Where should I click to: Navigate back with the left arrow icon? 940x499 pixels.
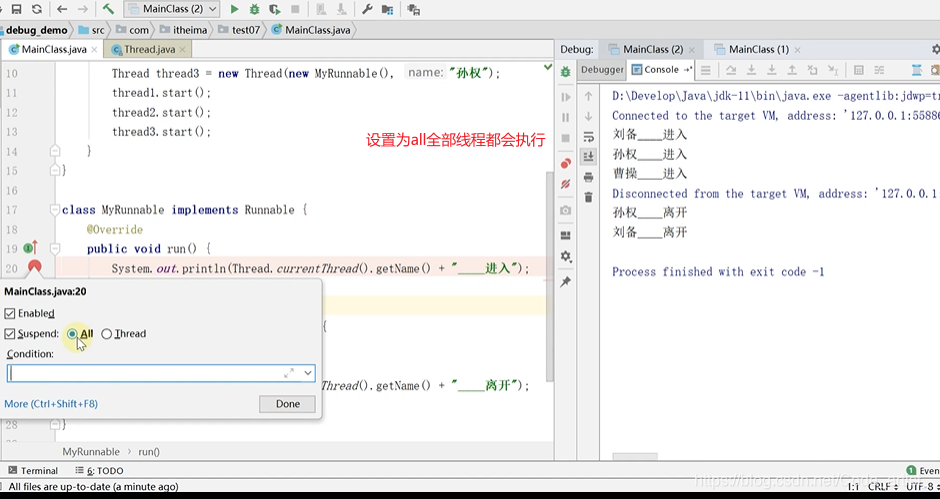[62, 9]
